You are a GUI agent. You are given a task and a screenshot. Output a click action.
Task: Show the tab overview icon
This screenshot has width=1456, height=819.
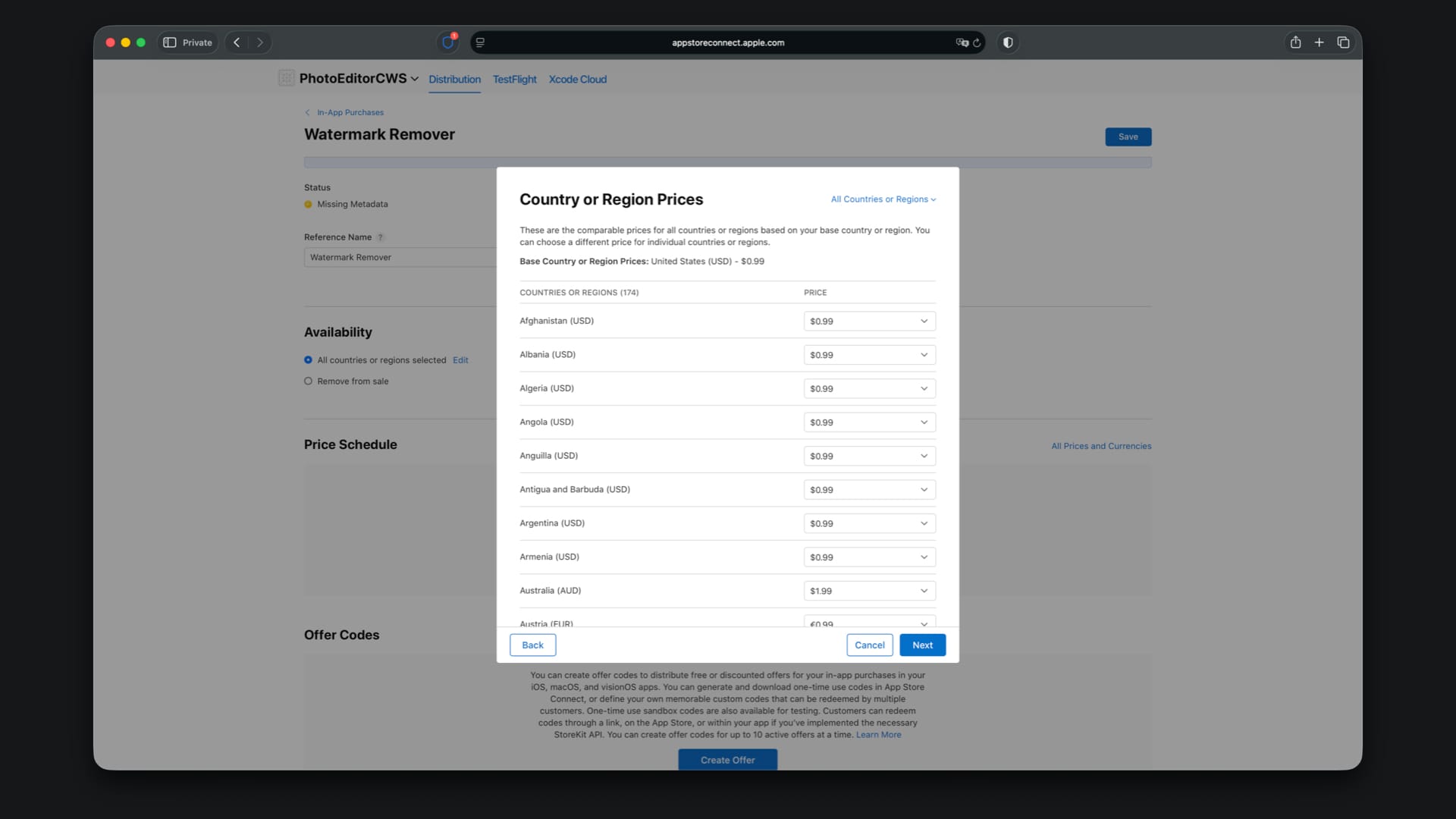pyautogui.click(x=1343, y=42)
